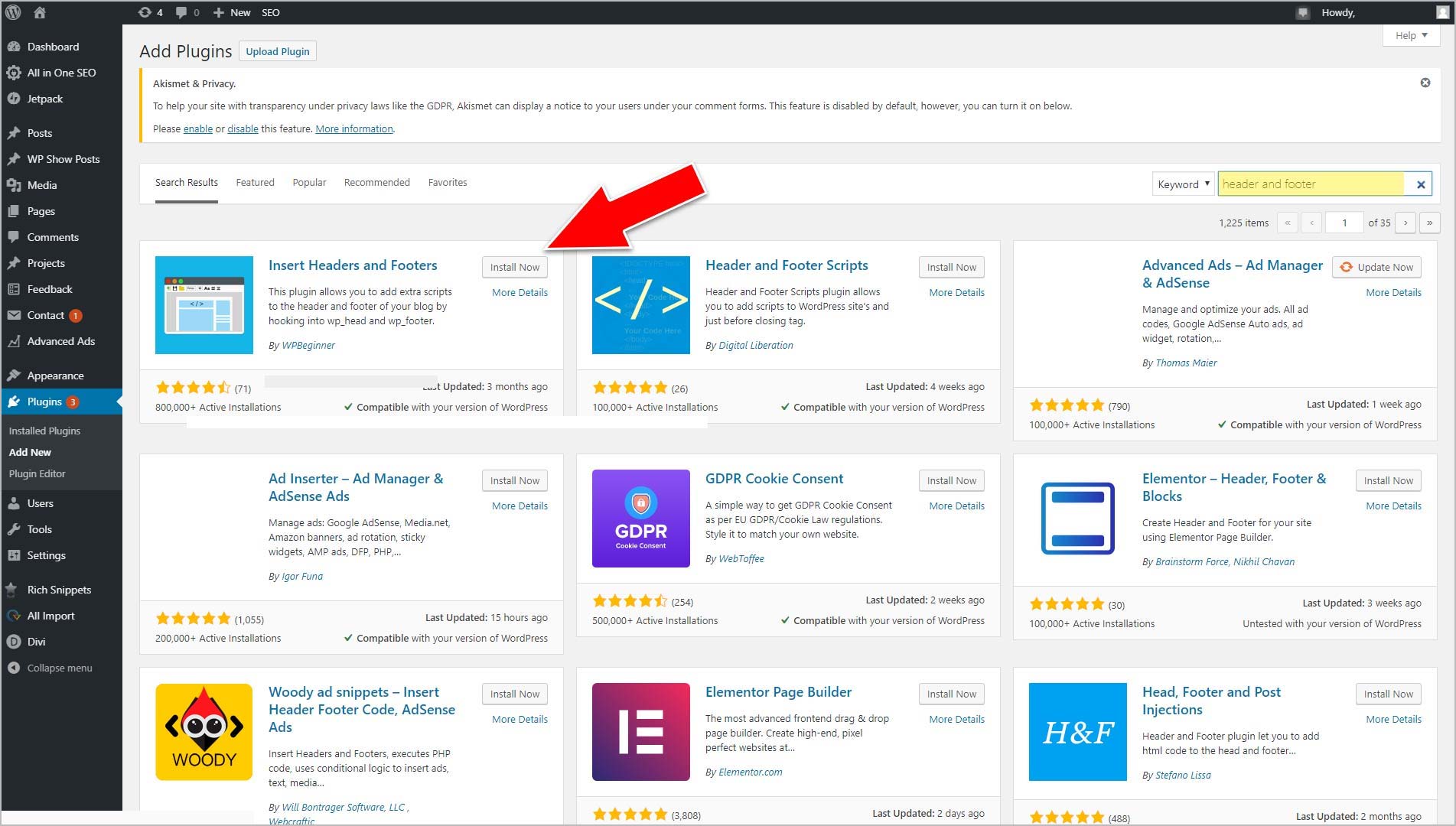Open Head, Footer and Post Injections title
Image resolution: width=1456 pixels, height=826 pixels.
[1211, 701]
